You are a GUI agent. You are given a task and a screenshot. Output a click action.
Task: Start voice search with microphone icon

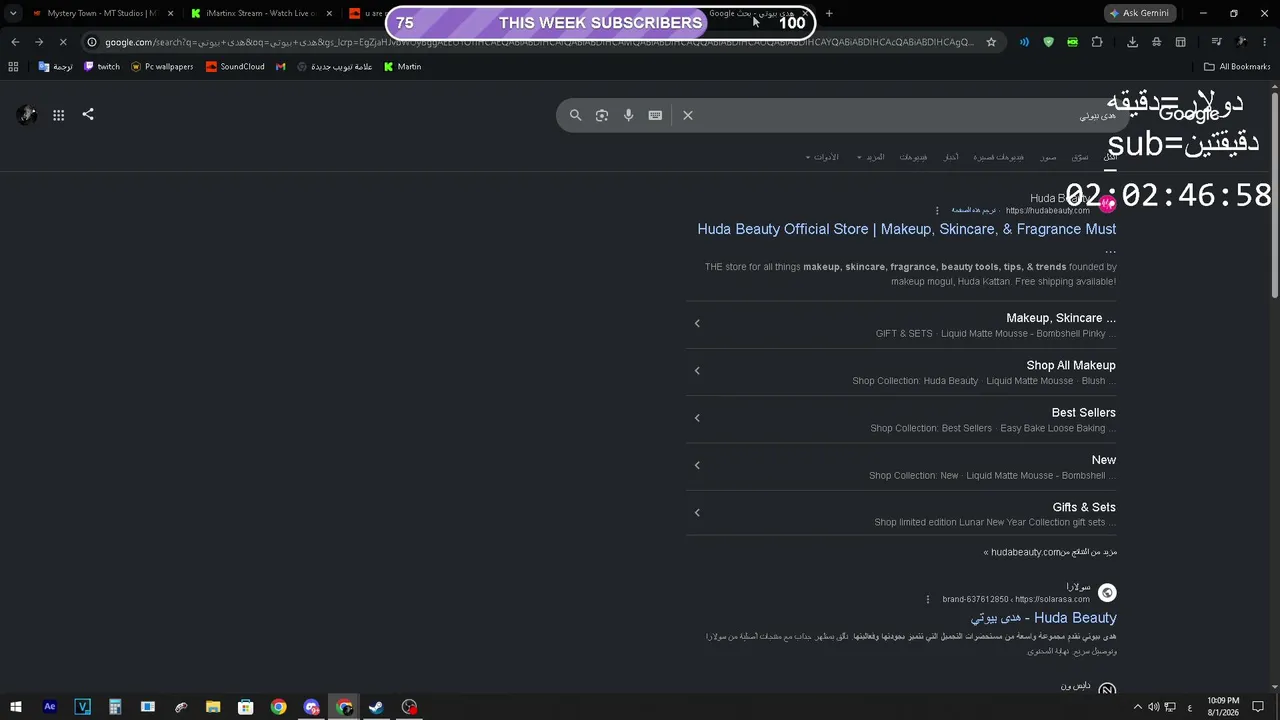pos(628,115)
